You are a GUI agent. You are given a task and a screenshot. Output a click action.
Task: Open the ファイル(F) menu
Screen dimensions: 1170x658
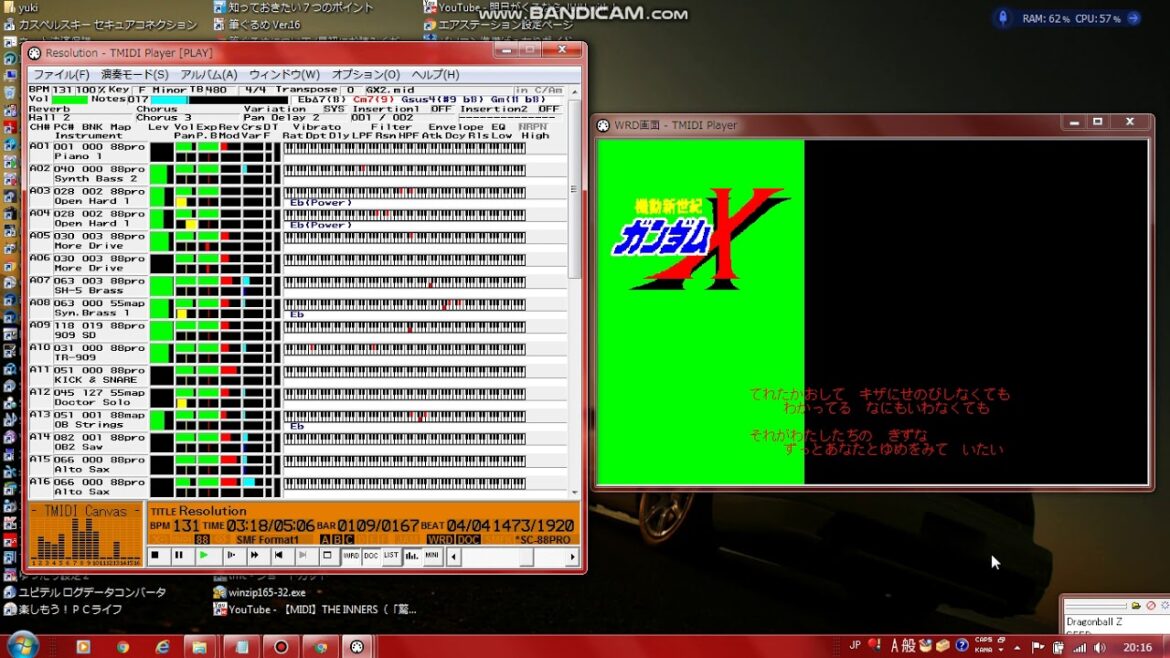[61, 75]
